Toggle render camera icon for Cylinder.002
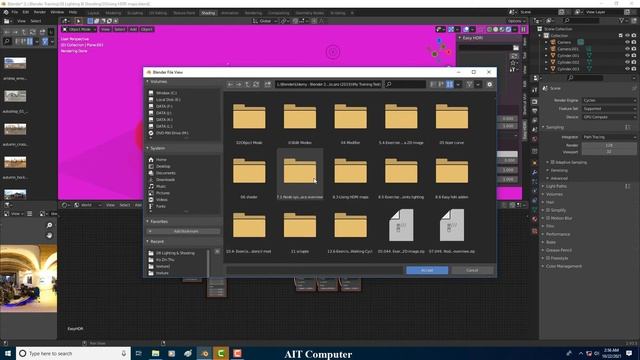 coord(634,62)
